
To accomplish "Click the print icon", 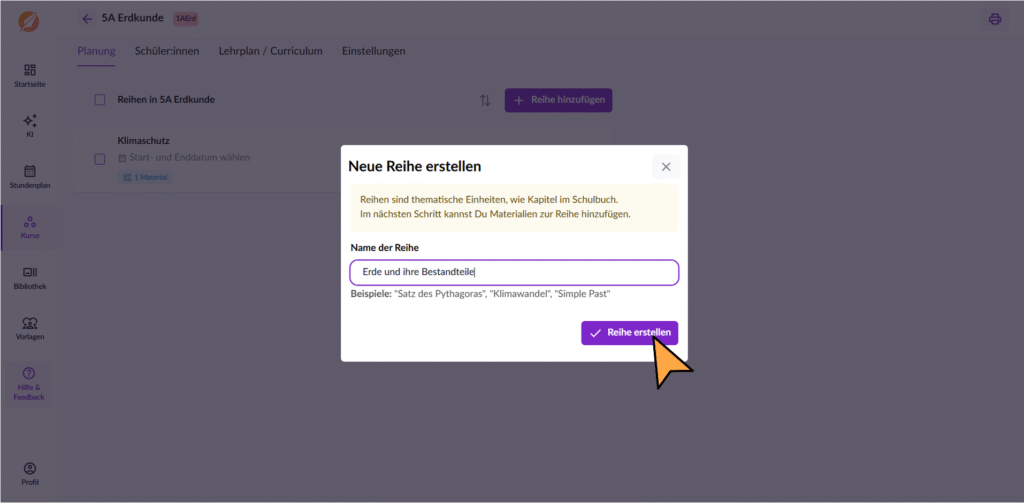I will pyautogui.click(x=994, y=19).
